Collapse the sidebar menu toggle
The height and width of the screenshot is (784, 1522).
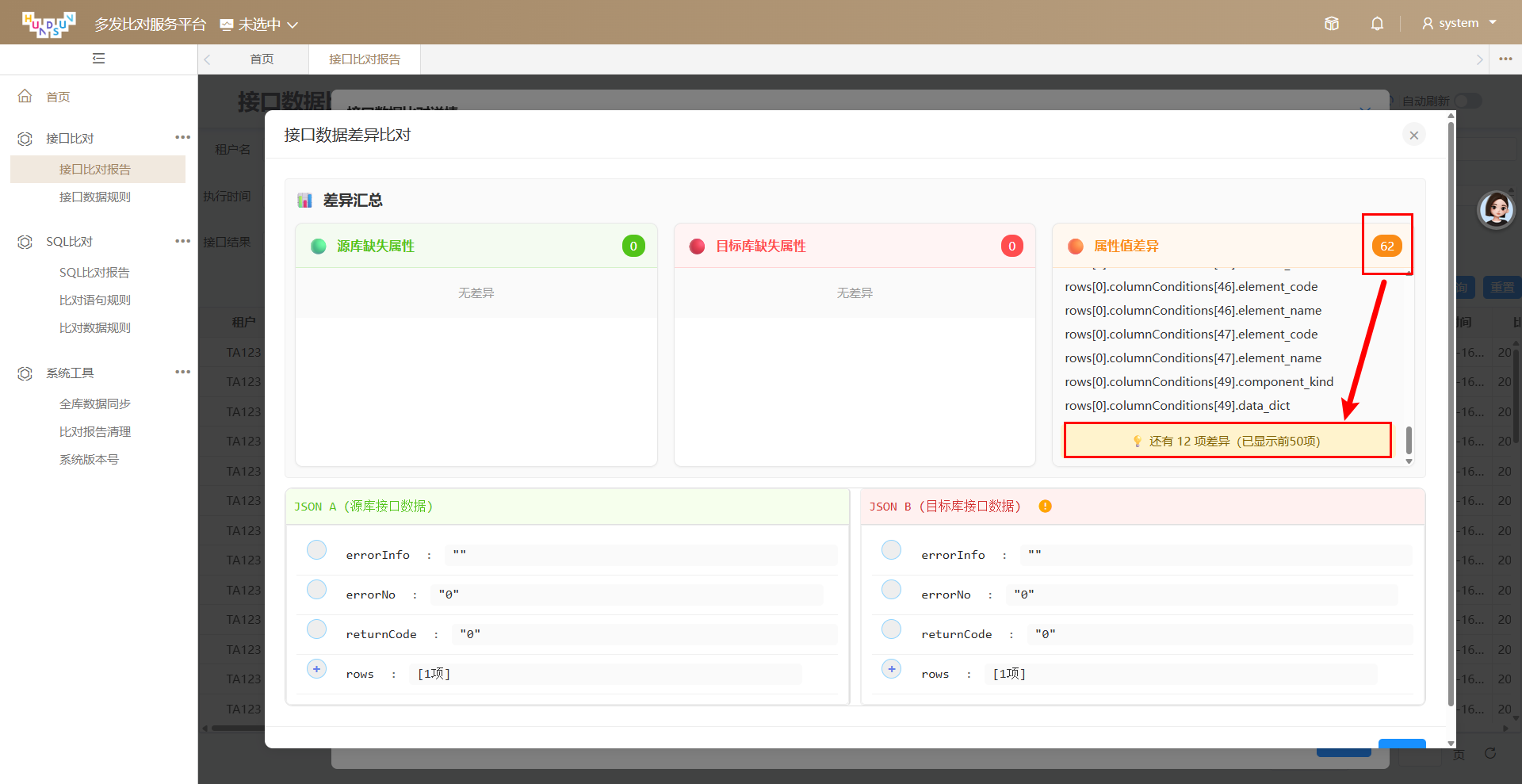click(98, 59)
